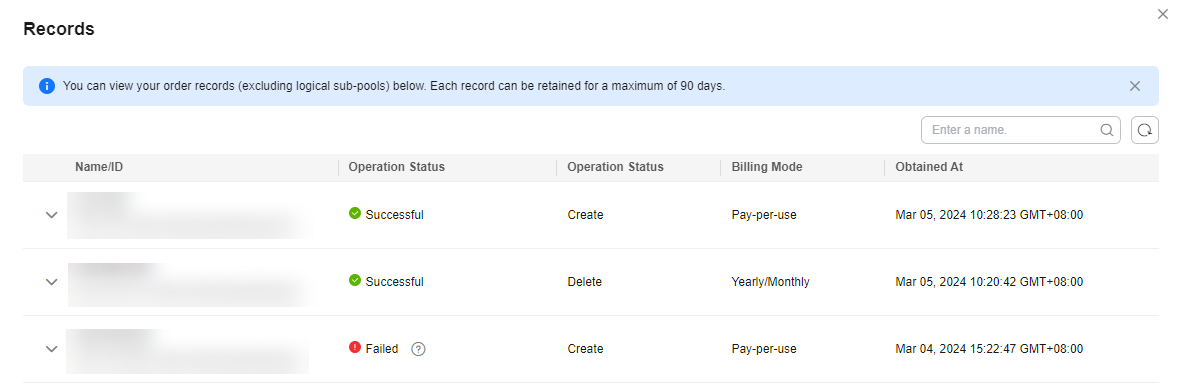Click the refresh icon beside the search box
This screenshot has width=1178, height=390.
pos(1144,130)
